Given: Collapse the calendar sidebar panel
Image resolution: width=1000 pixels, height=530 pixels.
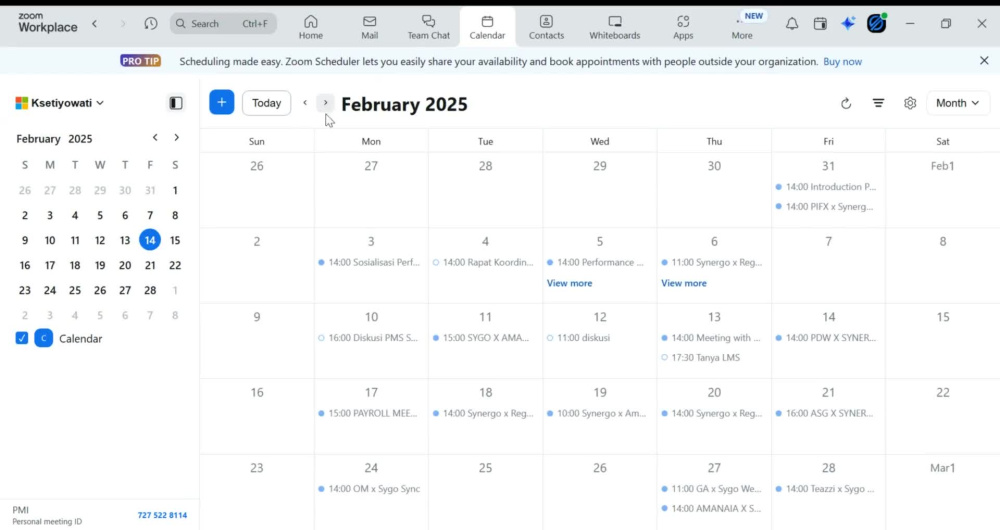Looking at the screenshot, I should click(x=176, y=103).
